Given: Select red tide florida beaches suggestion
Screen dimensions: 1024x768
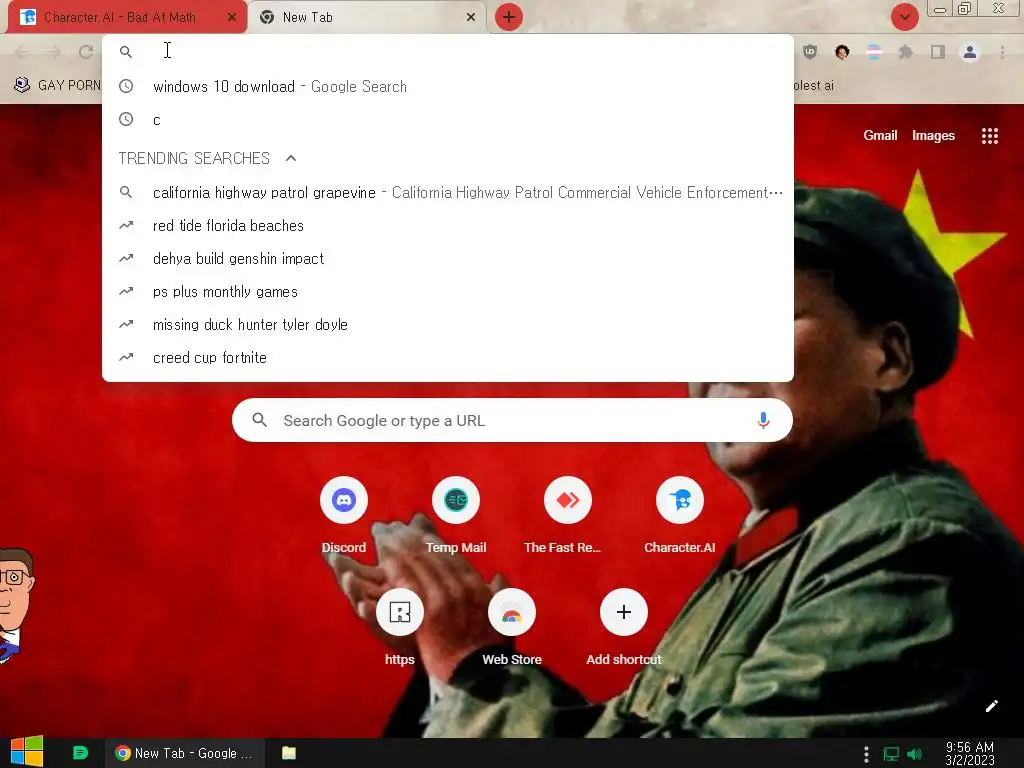Looking at the screenshot, I should click(448, 225).
